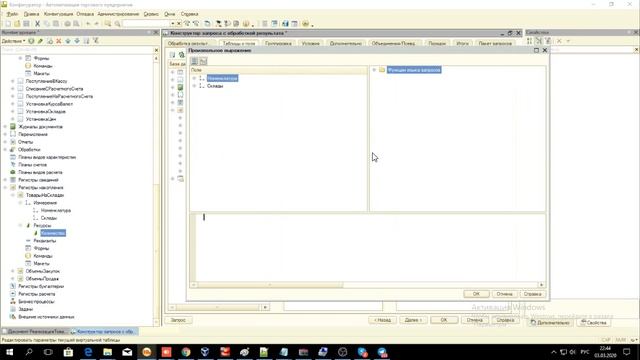The height and width of the screenshot is (360, 640).
Task: Open dropdown arrow of main toolbar search box
Action: tap(172, 24)
